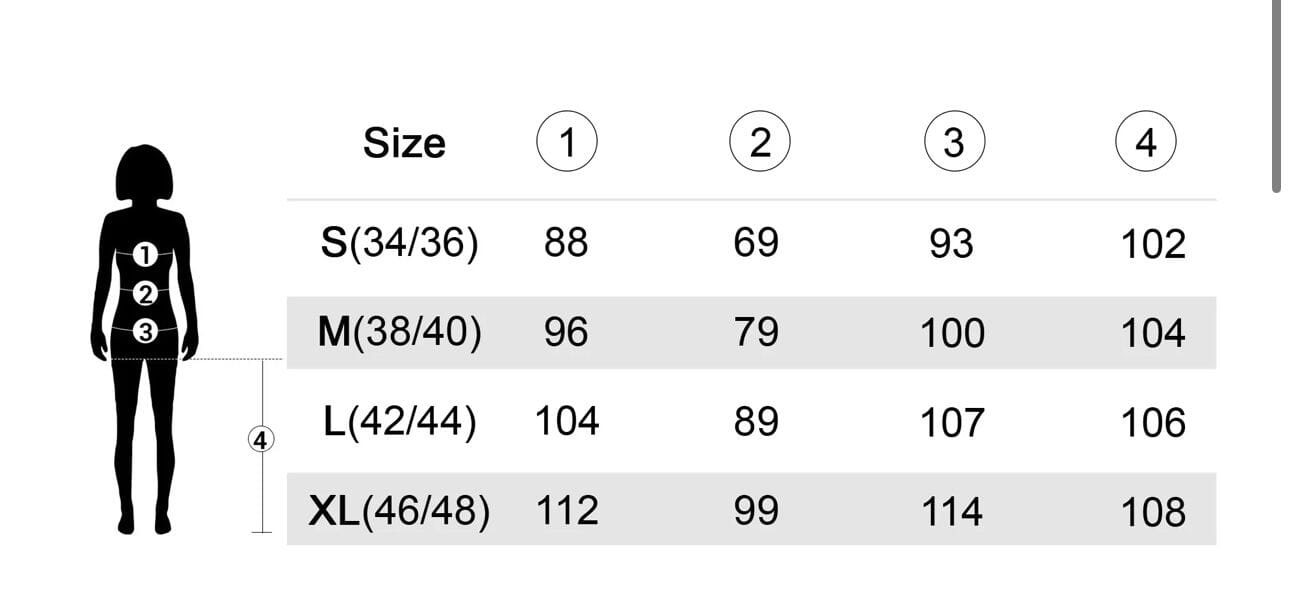The image size is (1290, 613).
Task: Select bust marker 1 on the silhouette
Action: [145, 255]
